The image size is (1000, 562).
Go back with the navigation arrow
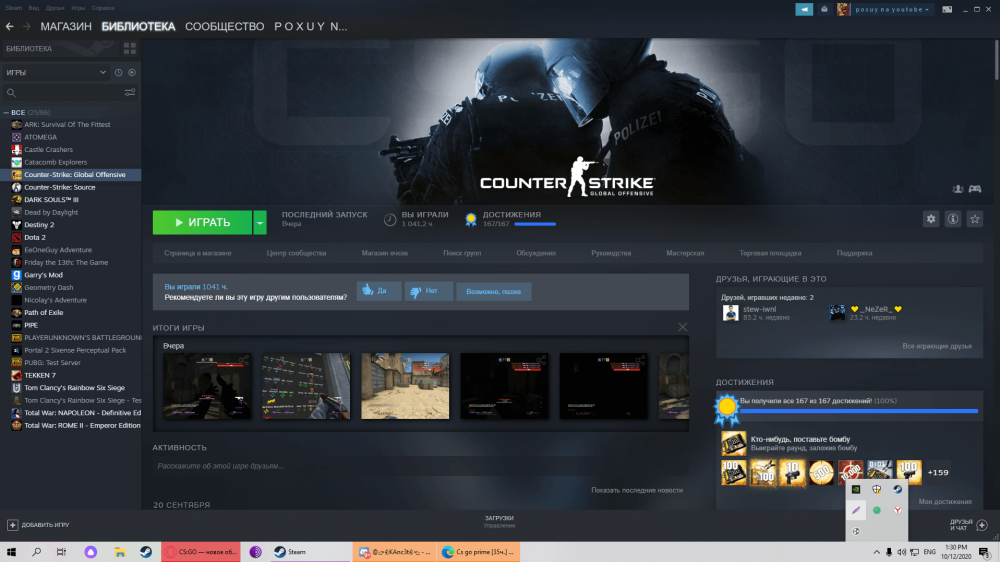click(10, 26)
